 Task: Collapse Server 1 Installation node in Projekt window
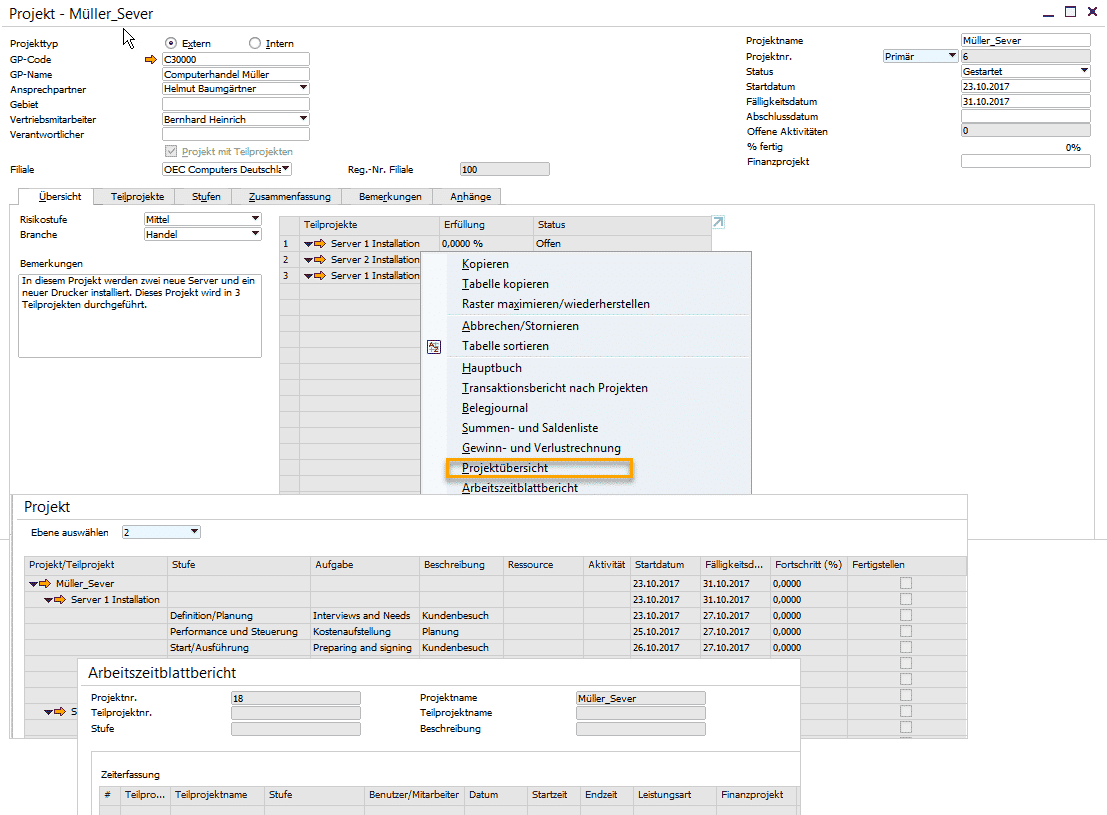[48, 600]
